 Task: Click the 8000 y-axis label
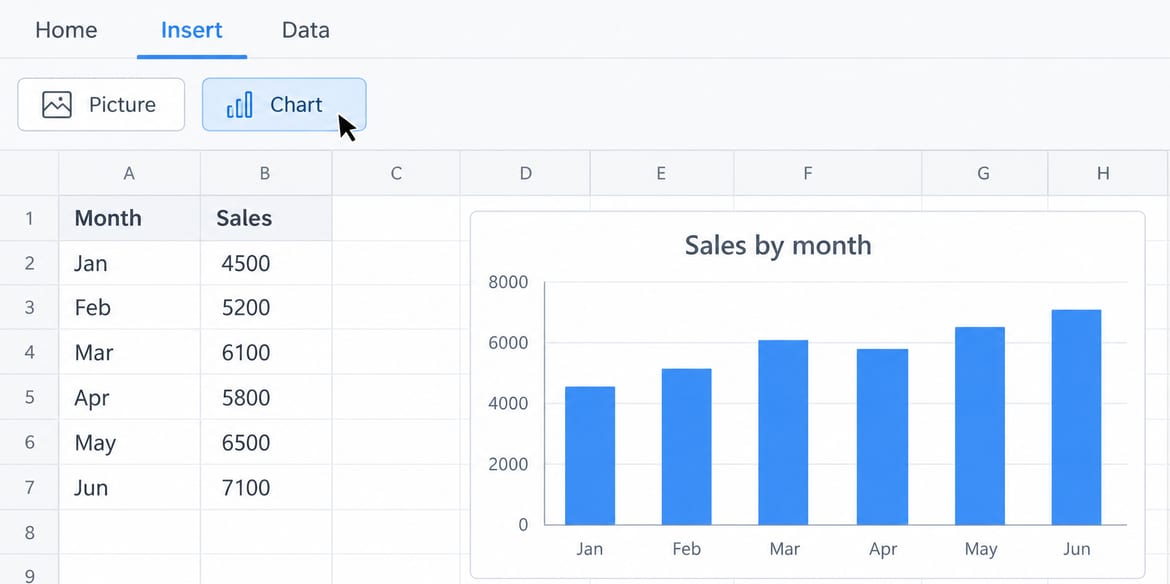pyautogui.click(x=508, y=282)
